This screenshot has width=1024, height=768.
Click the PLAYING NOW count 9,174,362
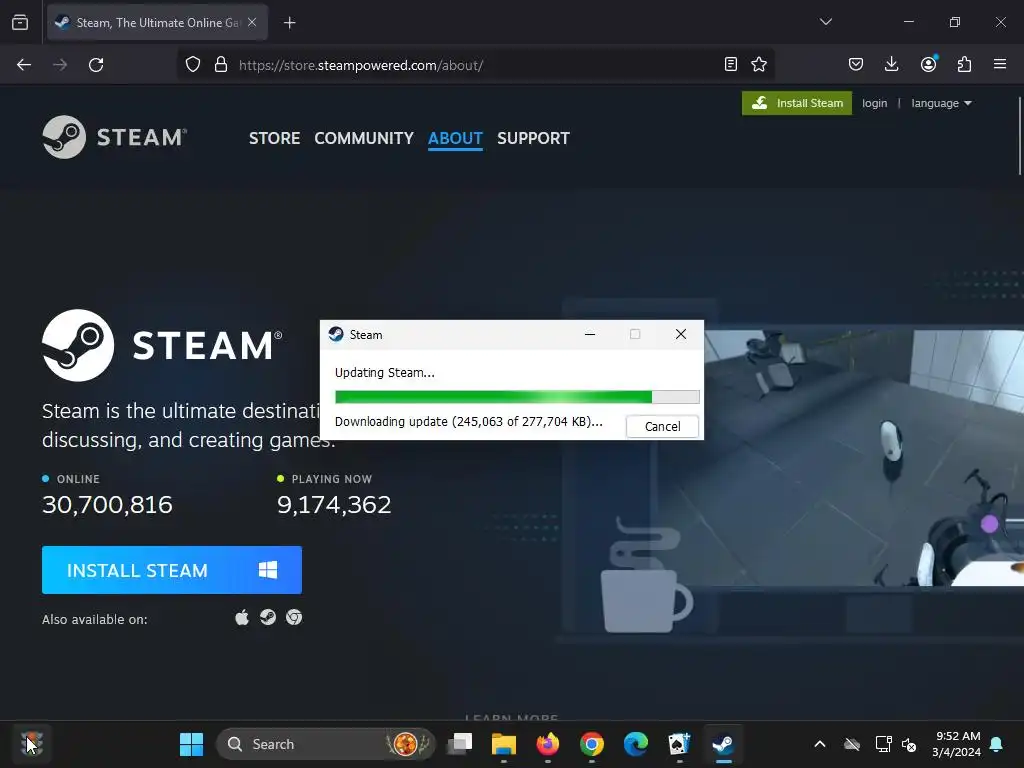334,505
